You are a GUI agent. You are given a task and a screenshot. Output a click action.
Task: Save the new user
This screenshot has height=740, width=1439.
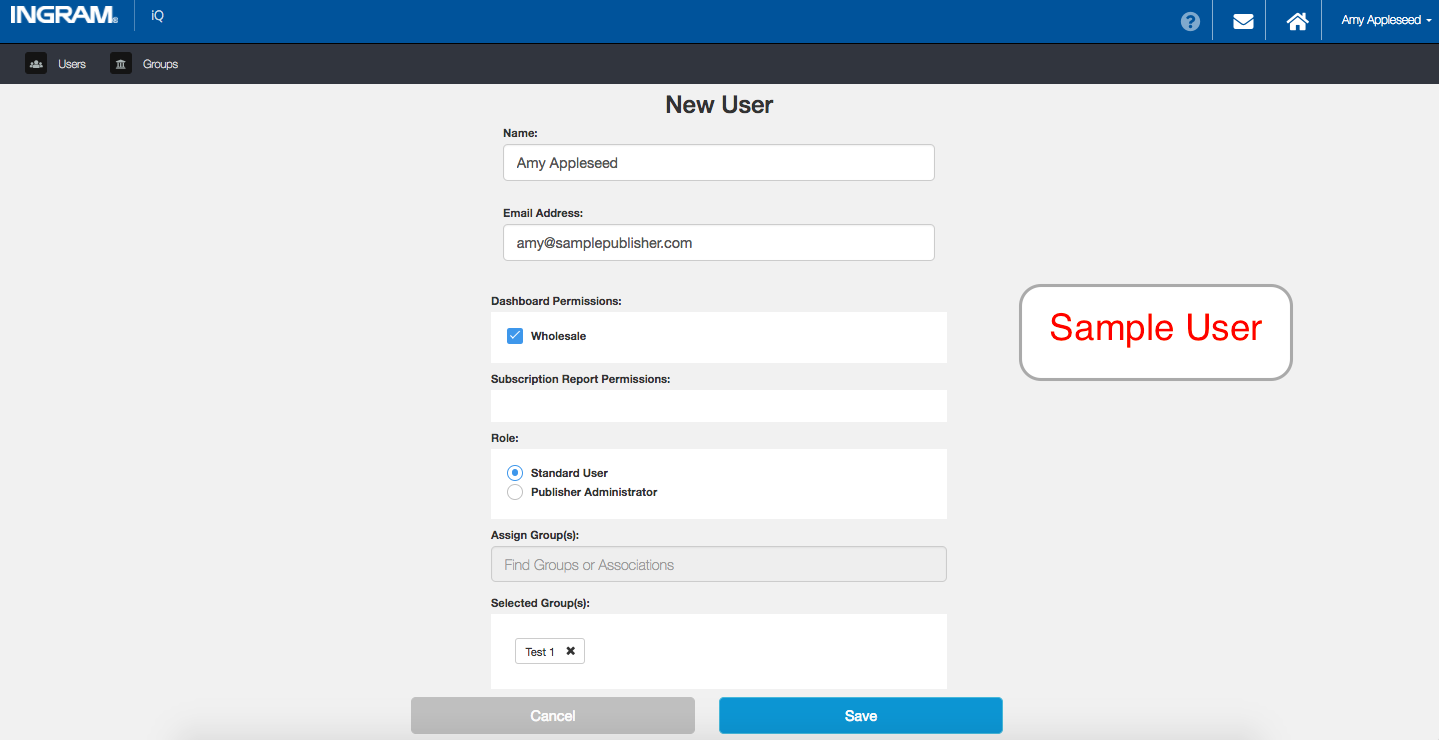(x=860, y=715)
